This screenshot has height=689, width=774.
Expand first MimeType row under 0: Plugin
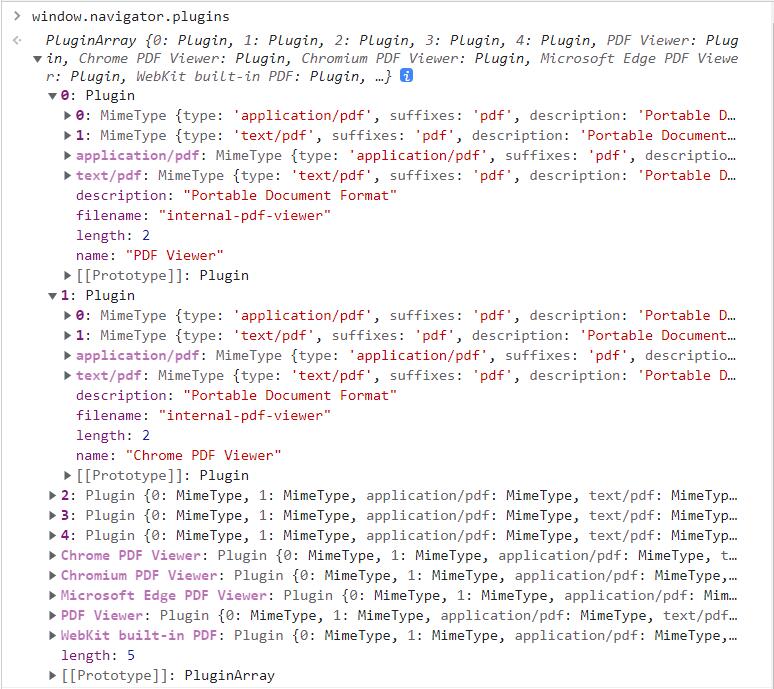click(68, 116)
